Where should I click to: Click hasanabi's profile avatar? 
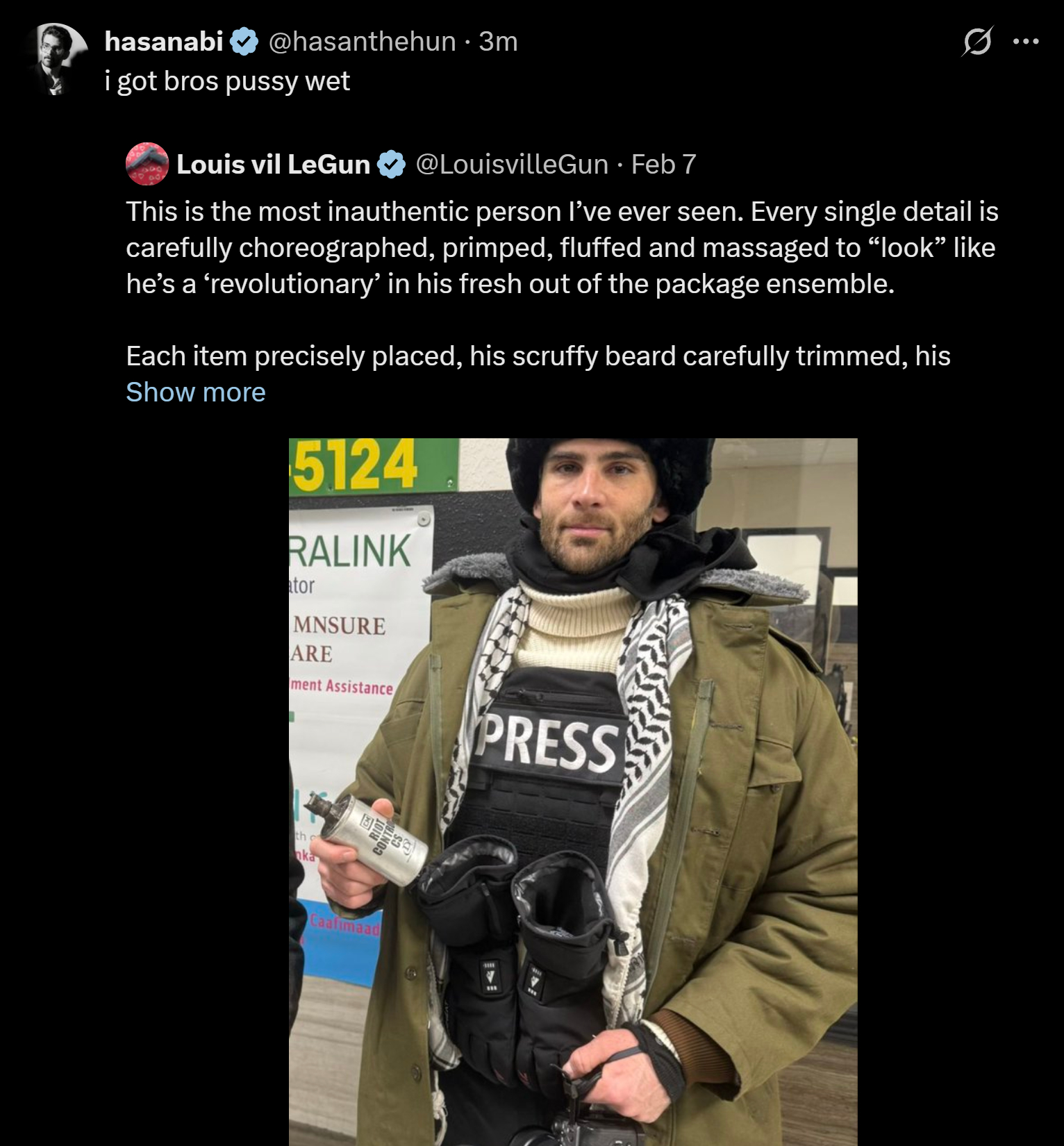click(x=58, y=58)
